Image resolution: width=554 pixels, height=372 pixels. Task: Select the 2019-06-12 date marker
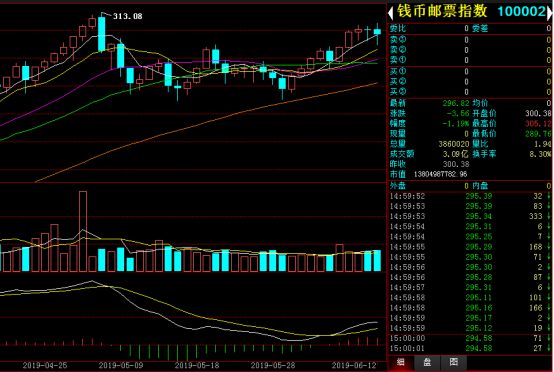click(x=354, y=365)
